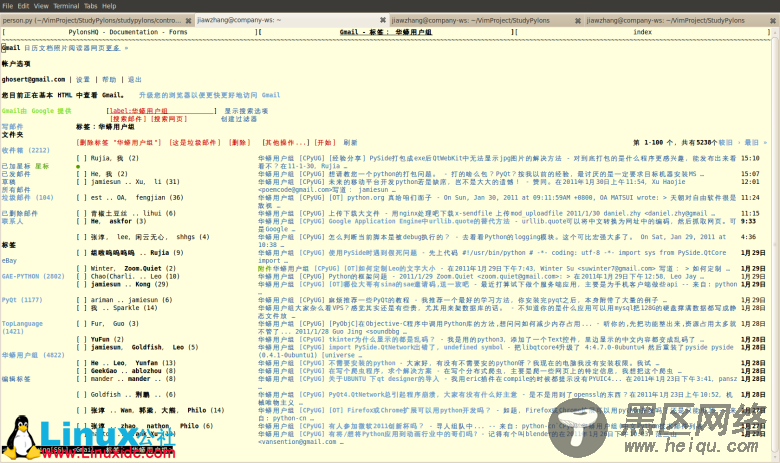Tick the checkbox for He, 我 (2)
The width and height of the screenshot is (780, 463).
(x=82, y=174)
